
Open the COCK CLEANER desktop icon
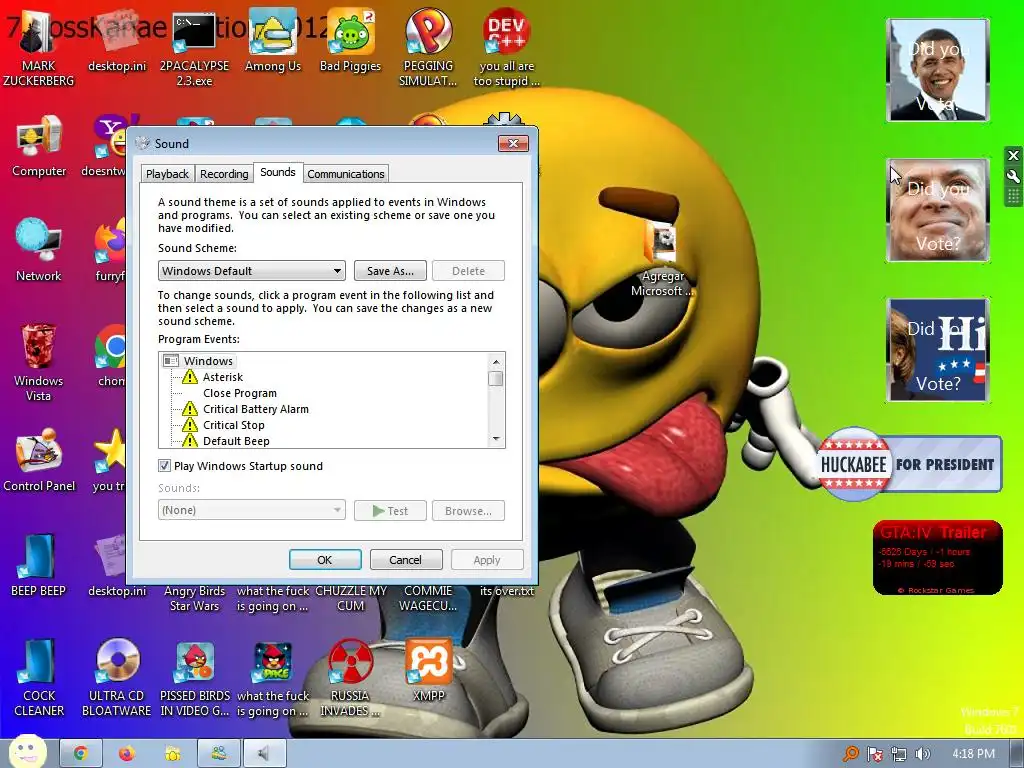pos(39,677)
